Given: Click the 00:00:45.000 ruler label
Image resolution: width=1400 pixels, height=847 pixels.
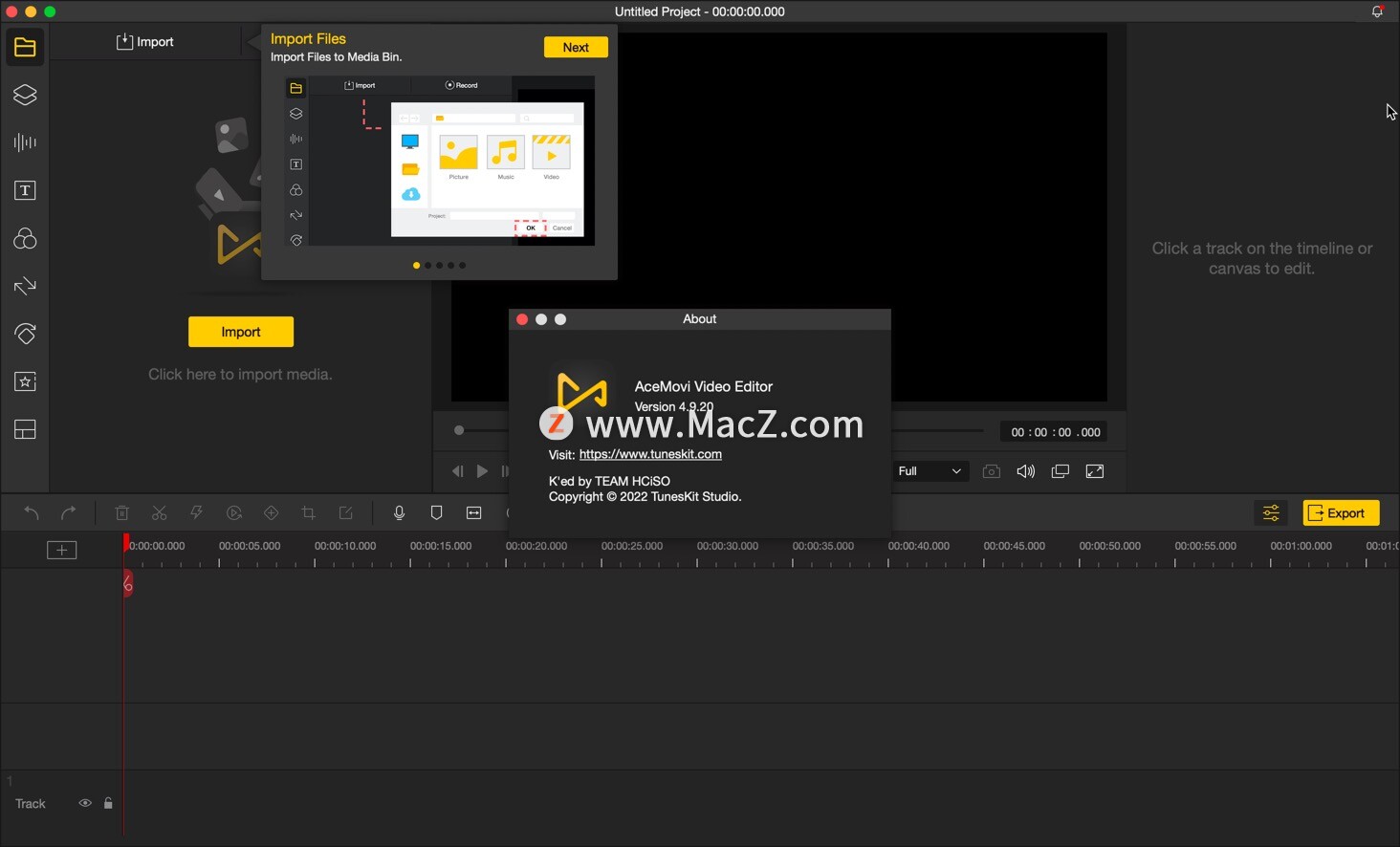Looking at the screenshot, I should click(1014, 546).
